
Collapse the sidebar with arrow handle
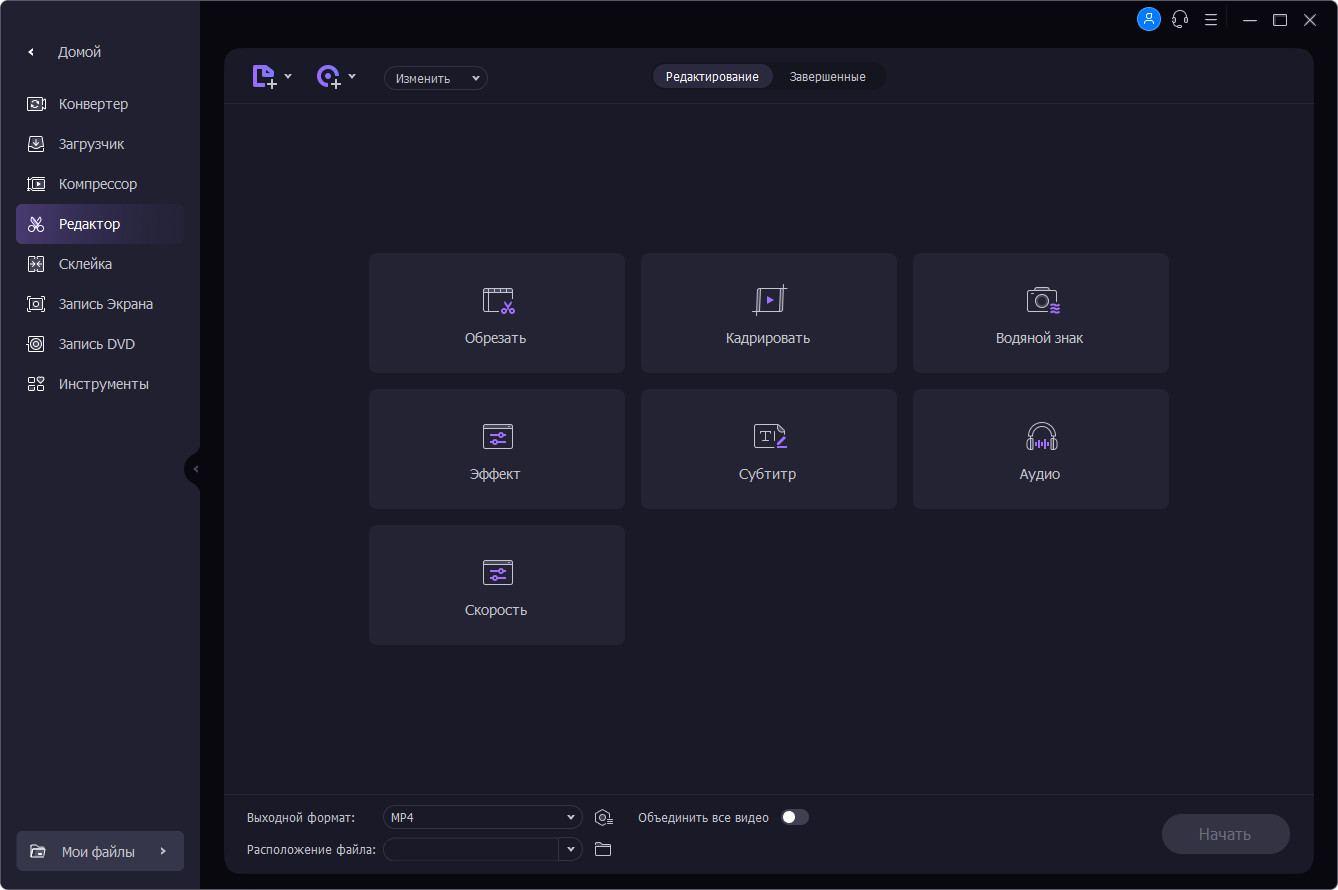coord(194,469)
